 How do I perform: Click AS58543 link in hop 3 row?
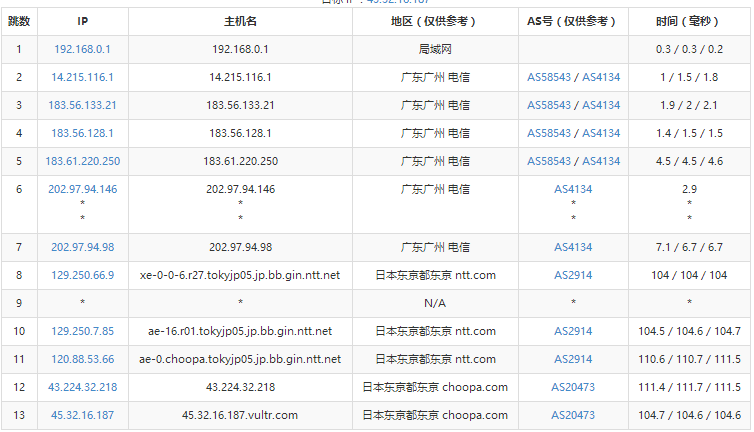549,105
